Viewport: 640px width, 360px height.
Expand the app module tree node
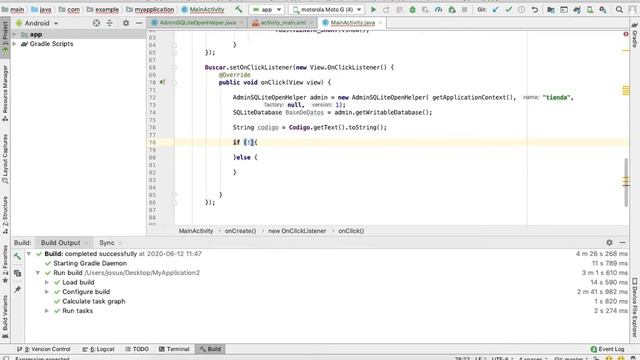point(15,35)
